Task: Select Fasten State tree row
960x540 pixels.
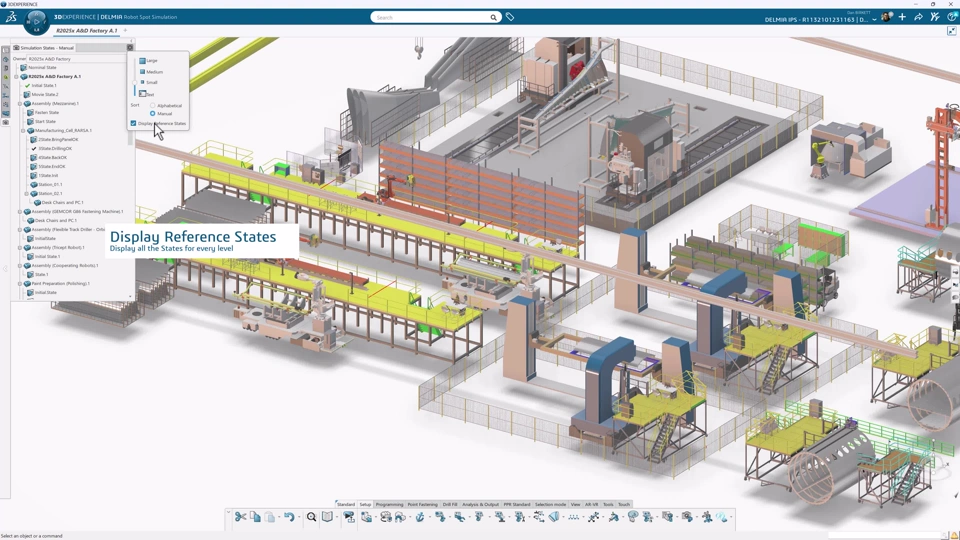Action: [43, 113]
